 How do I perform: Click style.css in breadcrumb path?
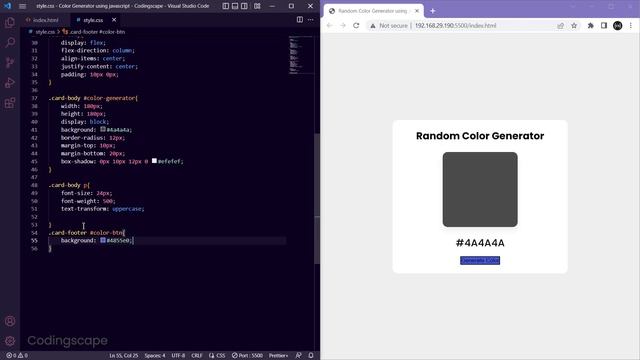(x=45, y=32)
